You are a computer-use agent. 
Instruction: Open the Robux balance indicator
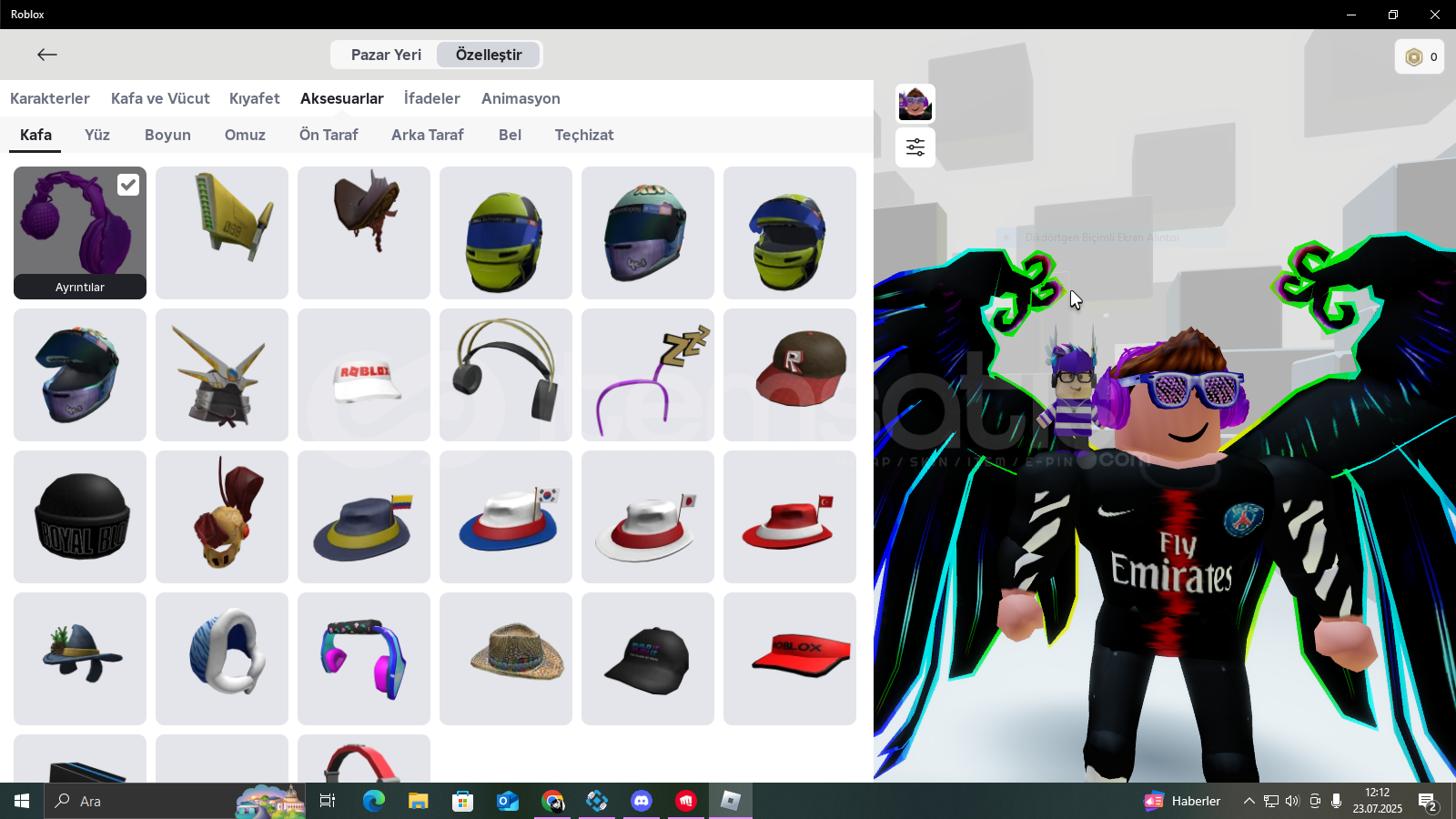[1420, 56]
